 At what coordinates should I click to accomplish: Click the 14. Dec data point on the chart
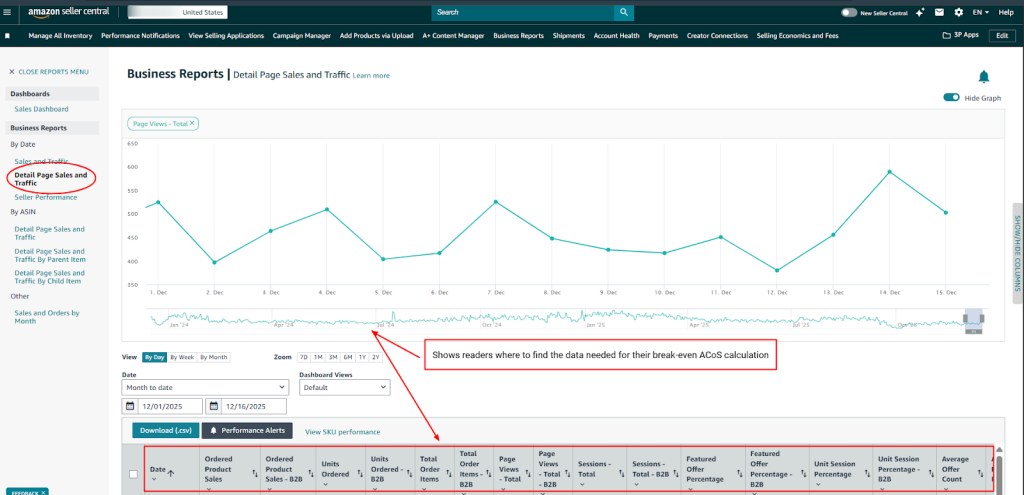889,172
